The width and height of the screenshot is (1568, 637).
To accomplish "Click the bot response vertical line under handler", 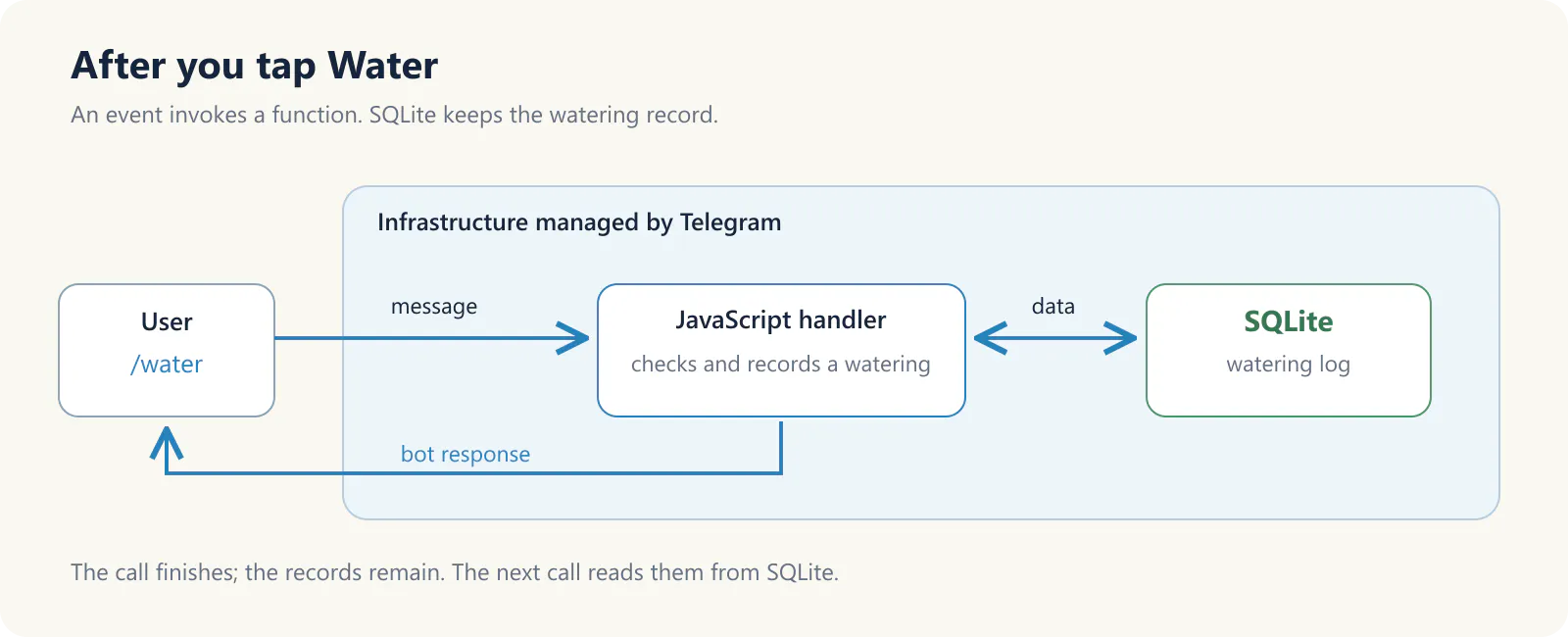I will [781, 447].
